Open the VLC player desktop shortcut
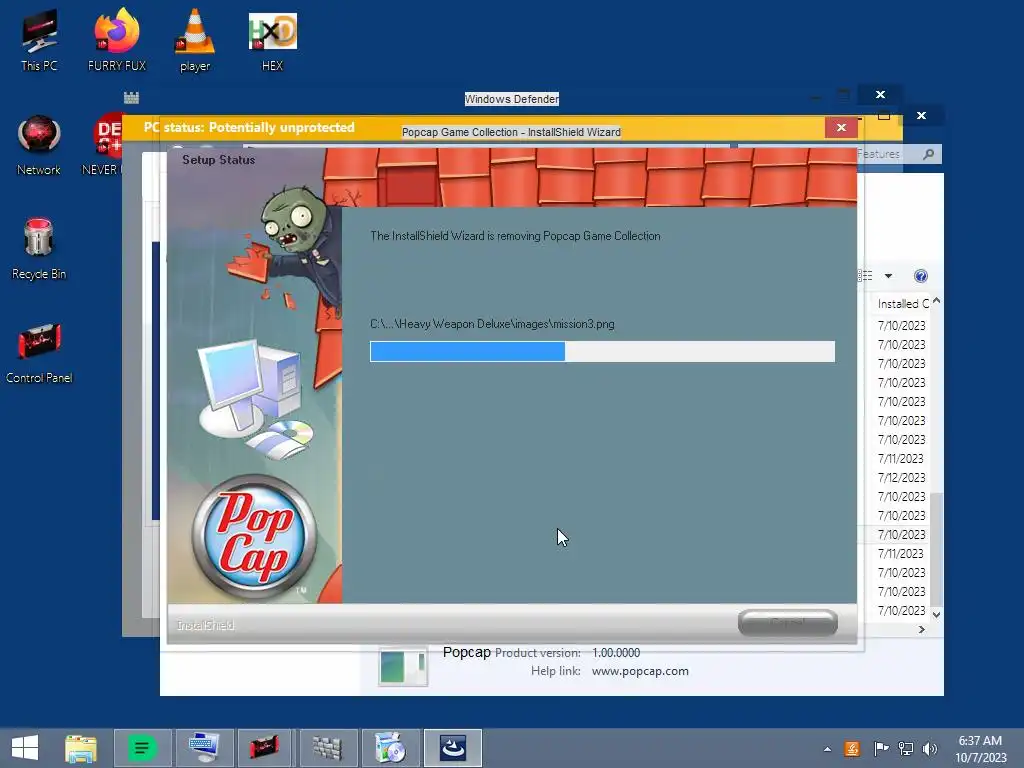This screenshot has width=1024, height=768. pos(195,39)
